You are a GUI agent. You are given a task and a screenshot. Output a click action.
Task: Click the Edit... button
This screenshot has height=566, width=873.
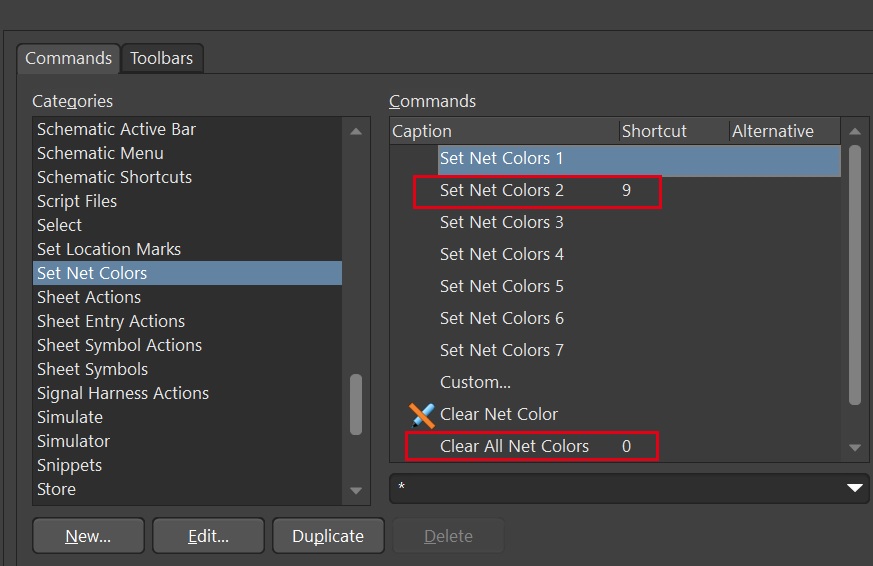tap(208, 536)
